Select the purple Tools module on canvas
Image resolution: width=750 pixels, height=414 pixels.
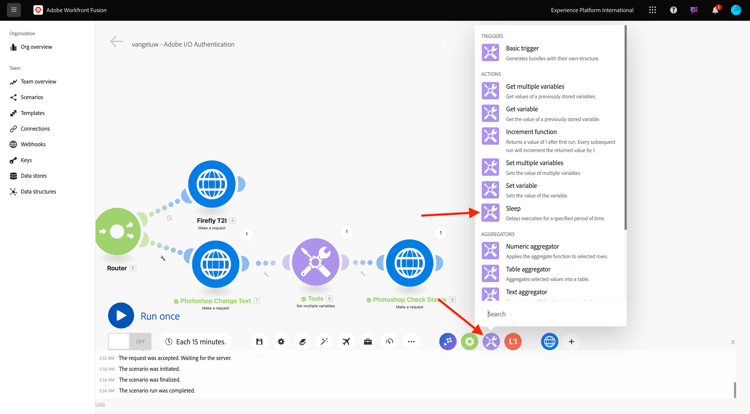315,262
